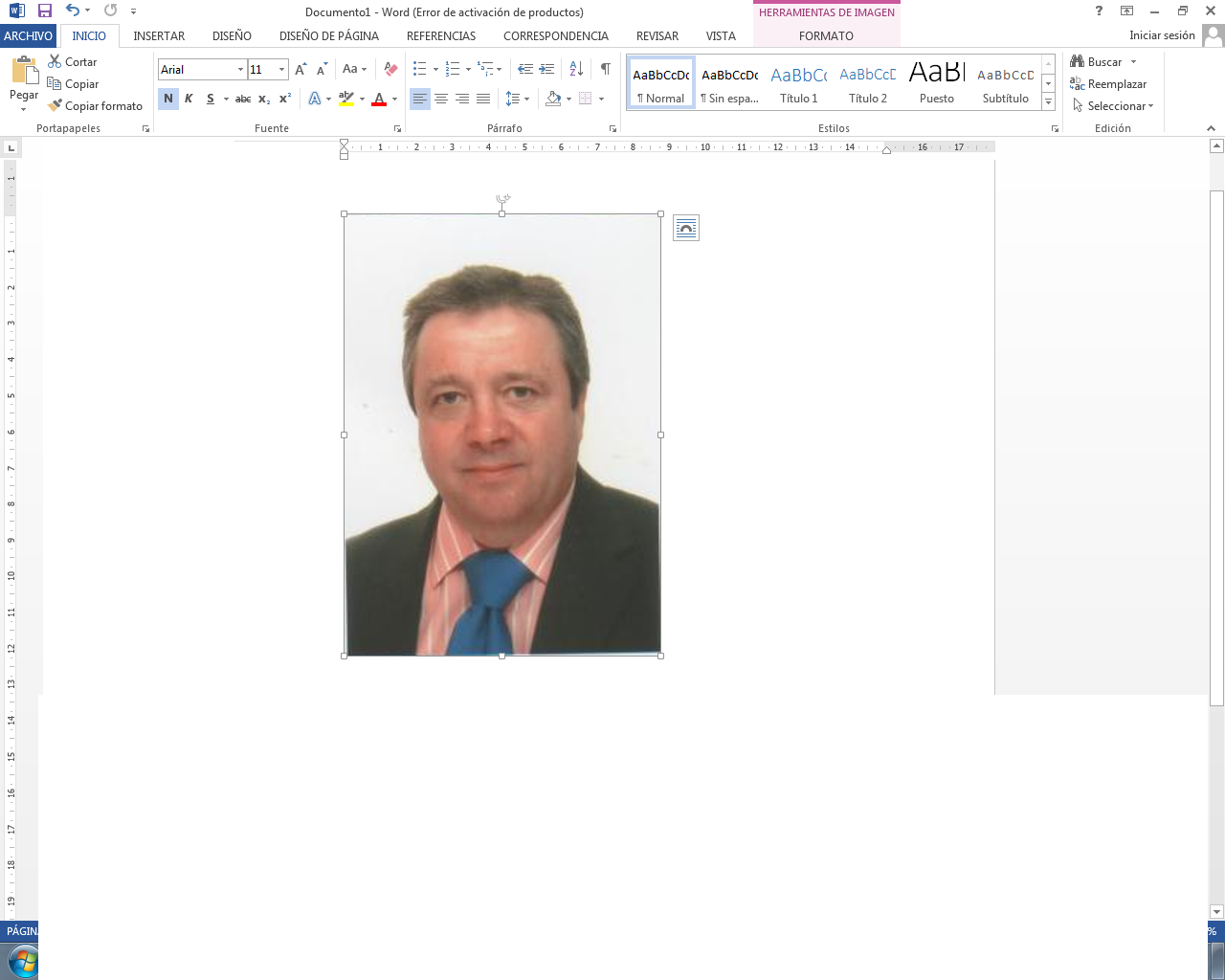Click Iniciar sesión link
The width and height of the screenshot is (1225, 980).
[1162, 35]
